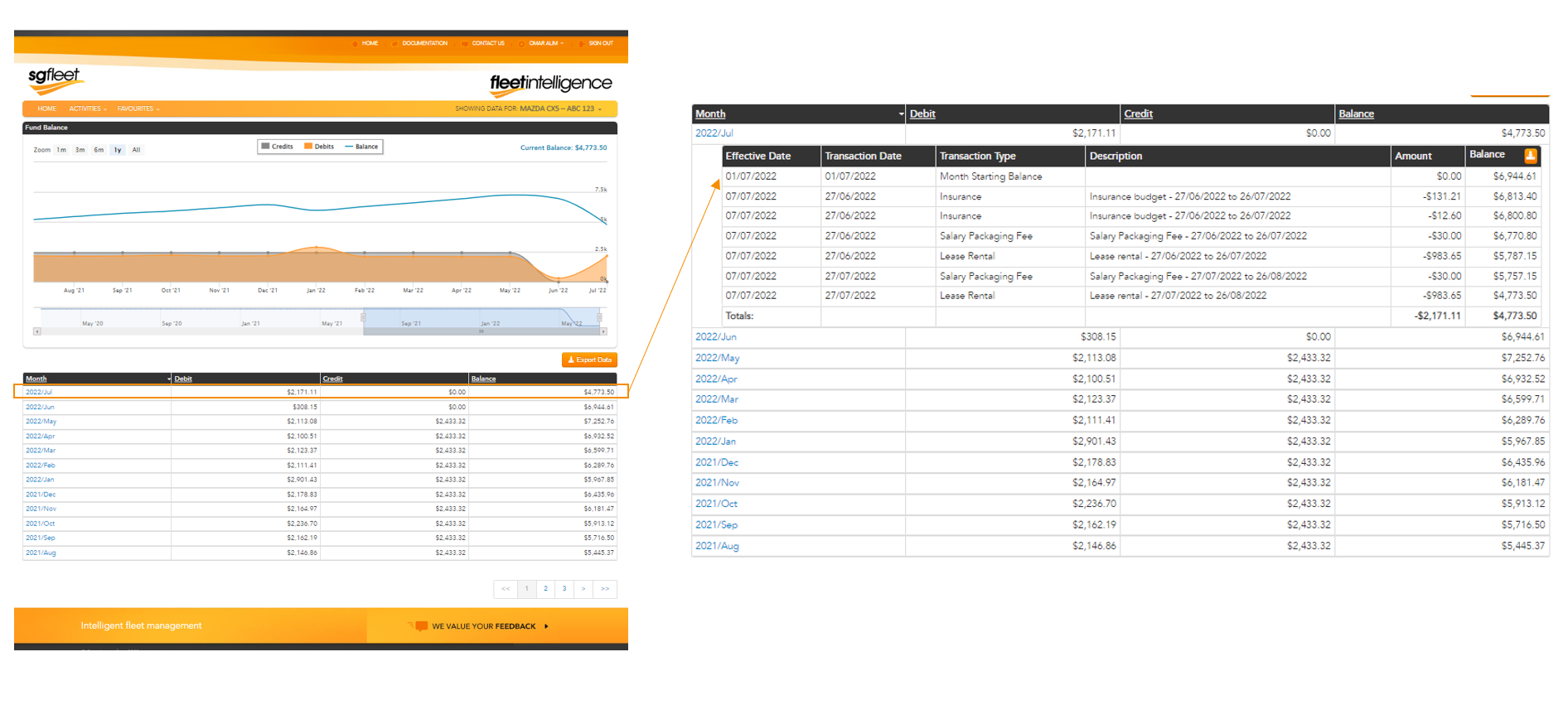
Task: Click the user profile icon beside Omar Alim
Action: click(522, 43)
